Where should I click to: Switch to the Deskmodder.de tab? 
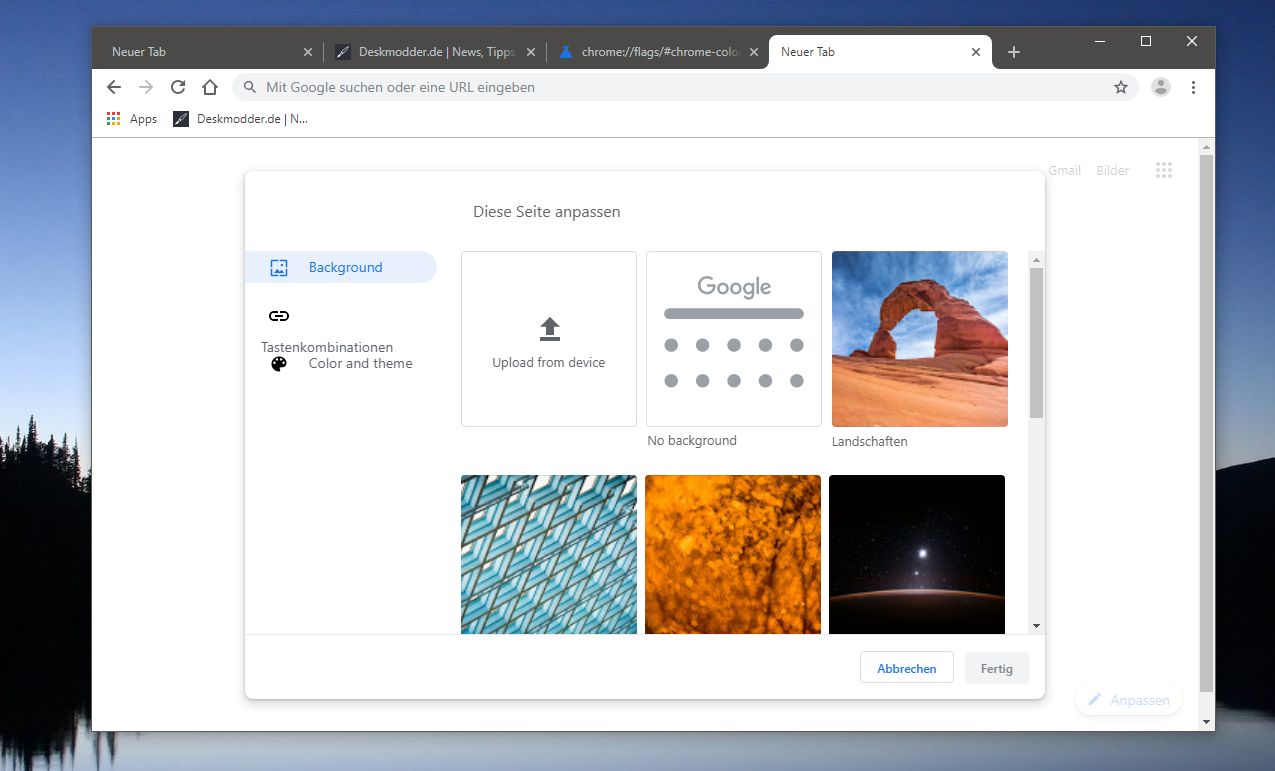tap(434, 52)
